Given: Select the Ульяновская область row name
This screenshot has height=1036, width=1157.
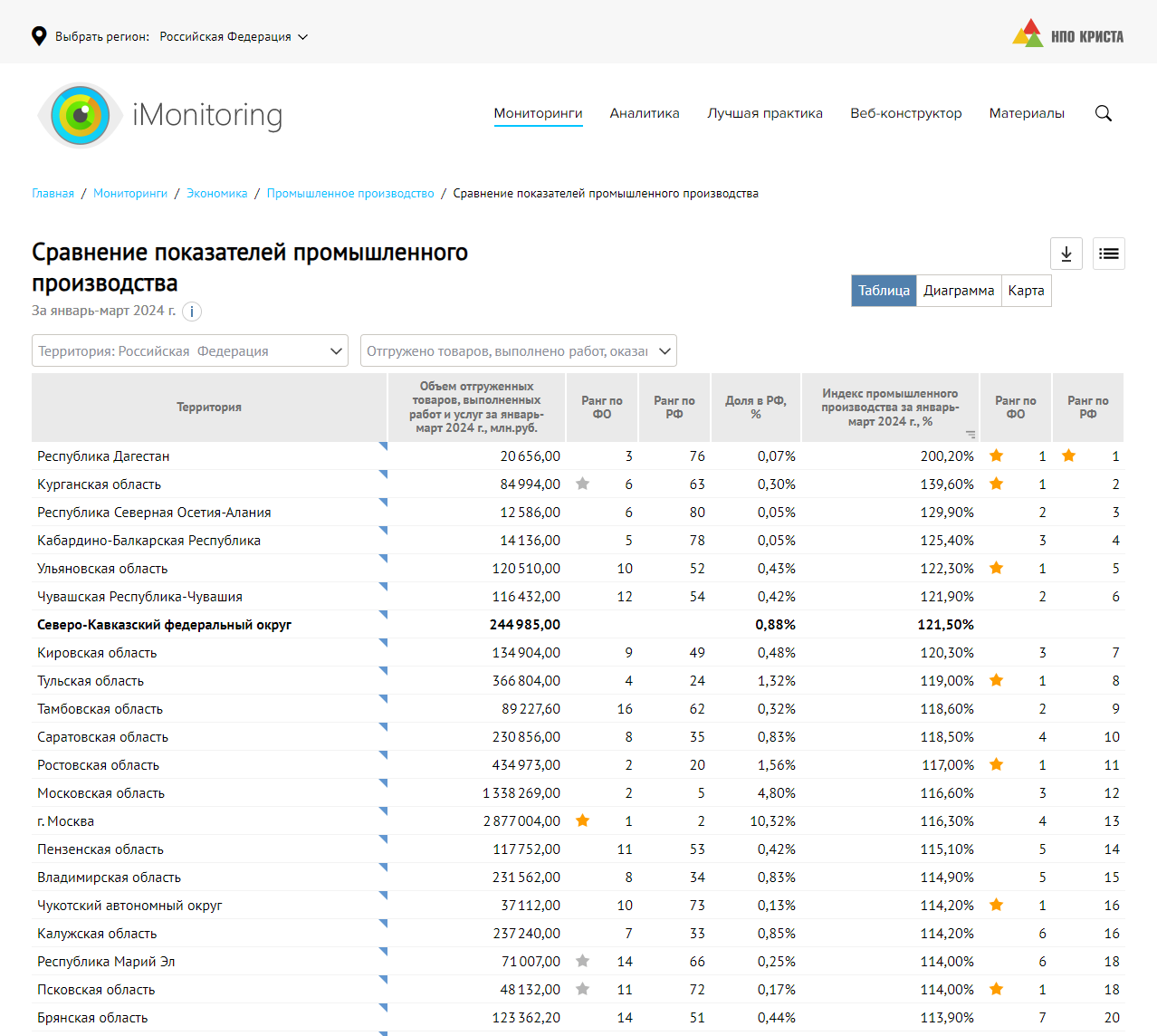Looking at the screenshot, I should (102, 569).
